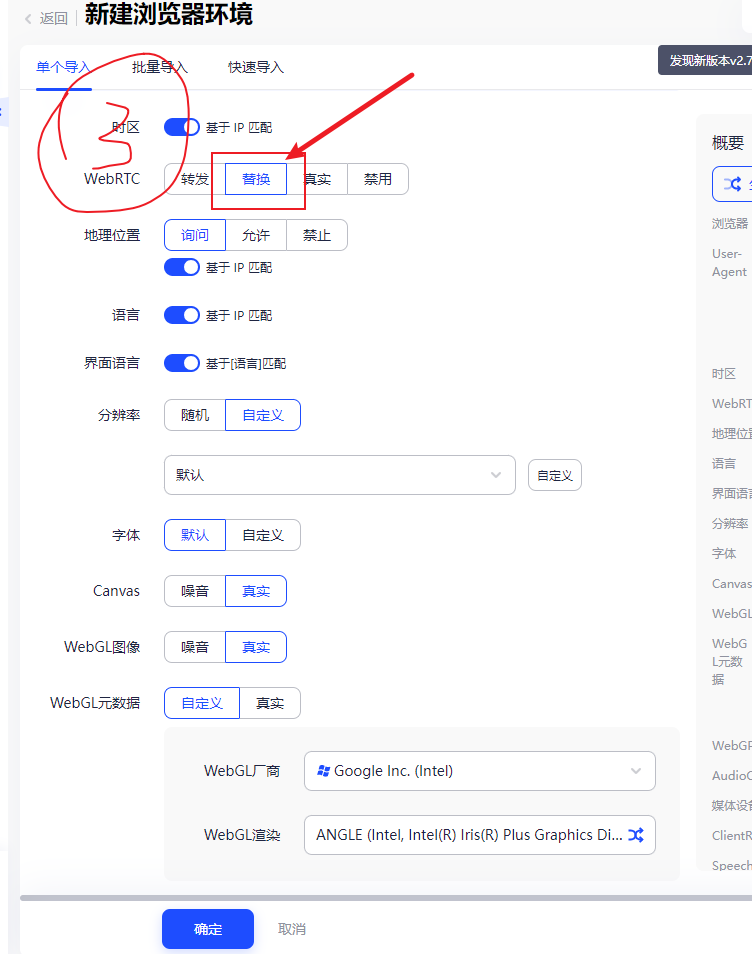Click the 自定义 button beside resolution dropdown
This screenshot has height=954, width=752.
[555, 475]
